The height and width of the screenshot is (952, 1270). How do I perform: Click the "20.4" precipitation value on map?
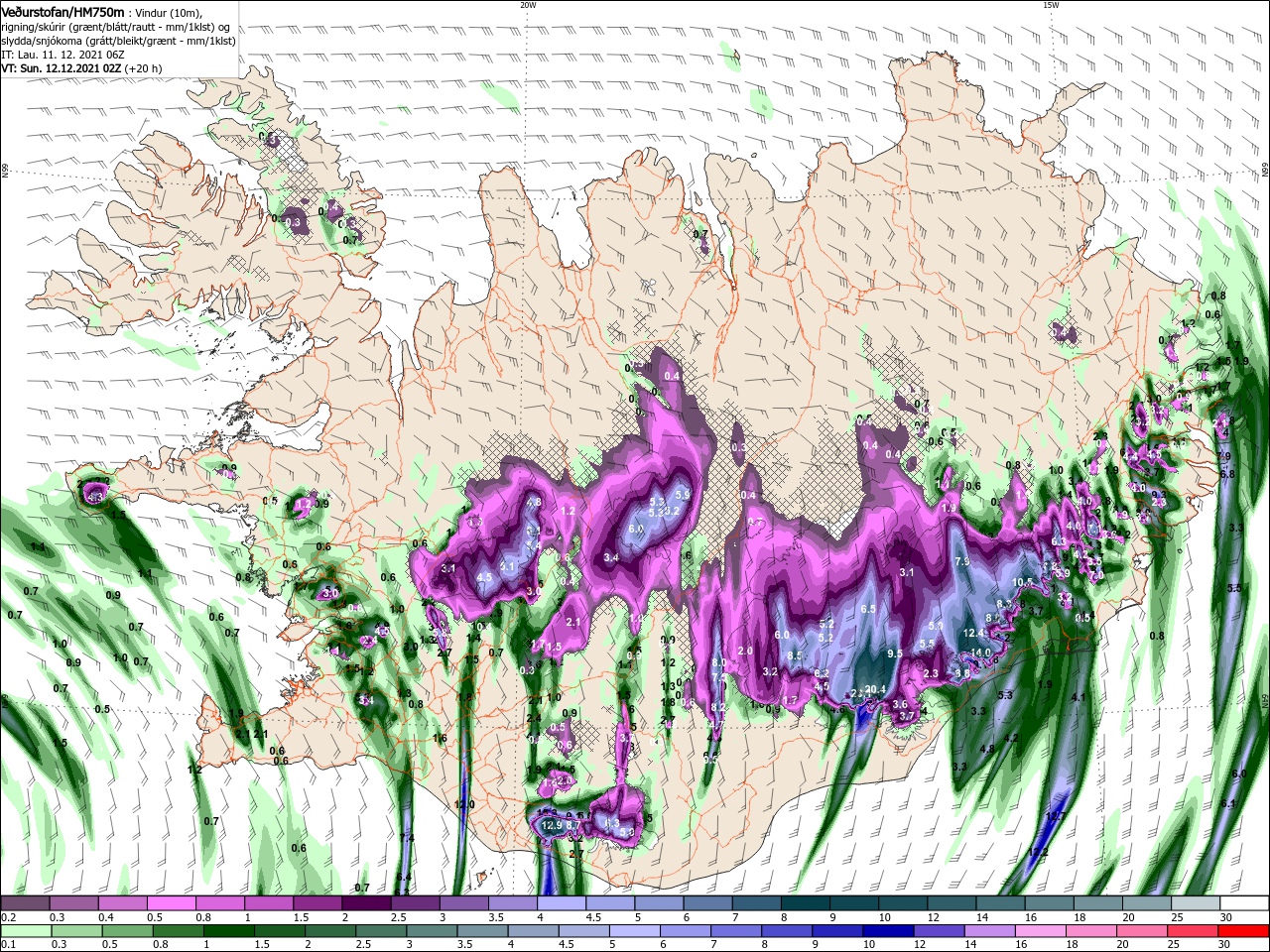pos(874,689)
